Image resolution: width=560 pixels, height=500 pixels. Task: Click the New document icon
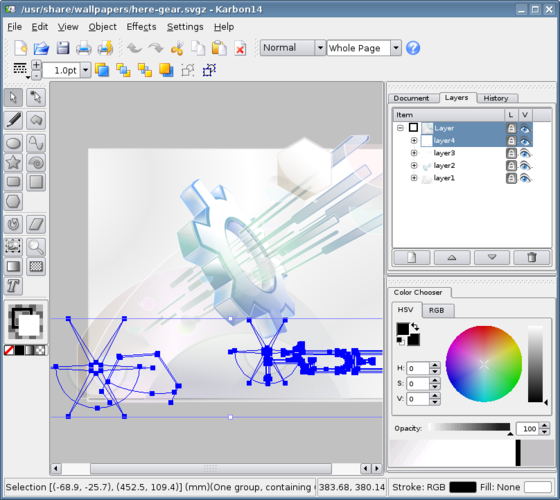click(21, 48)
